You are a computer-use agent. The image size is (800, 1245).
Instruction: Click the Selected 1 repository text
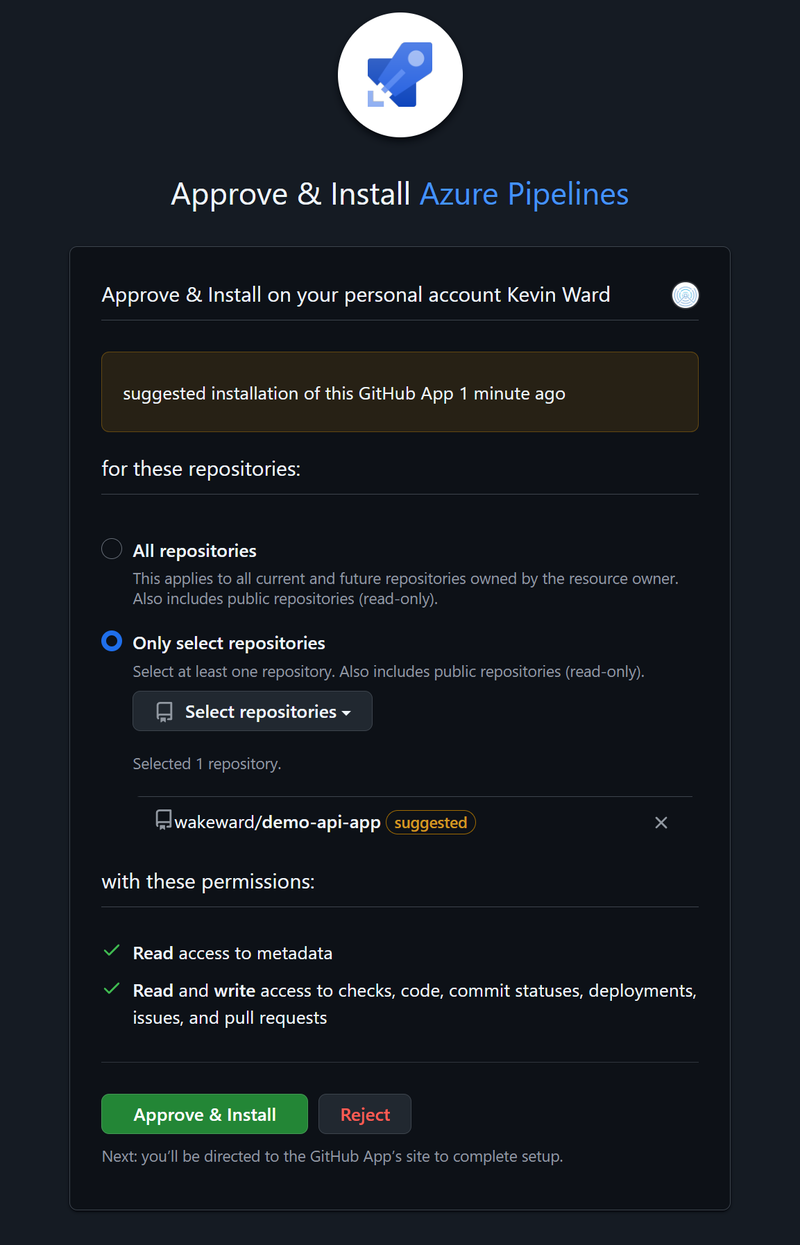pyautogui.click(x=207, y=763)
